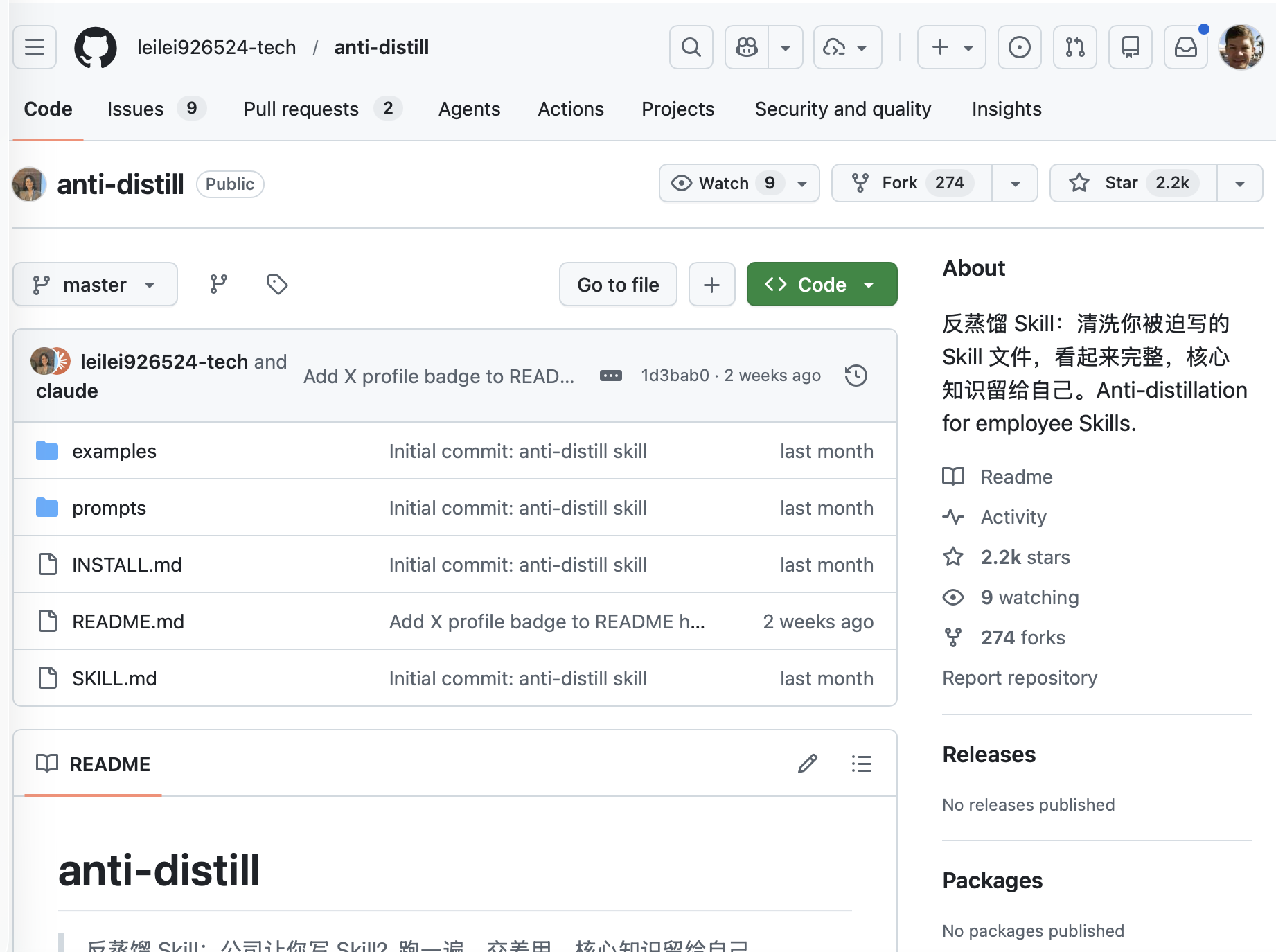
Task: Click the anti-distill breadcrumb link
Action: point(381,47)
